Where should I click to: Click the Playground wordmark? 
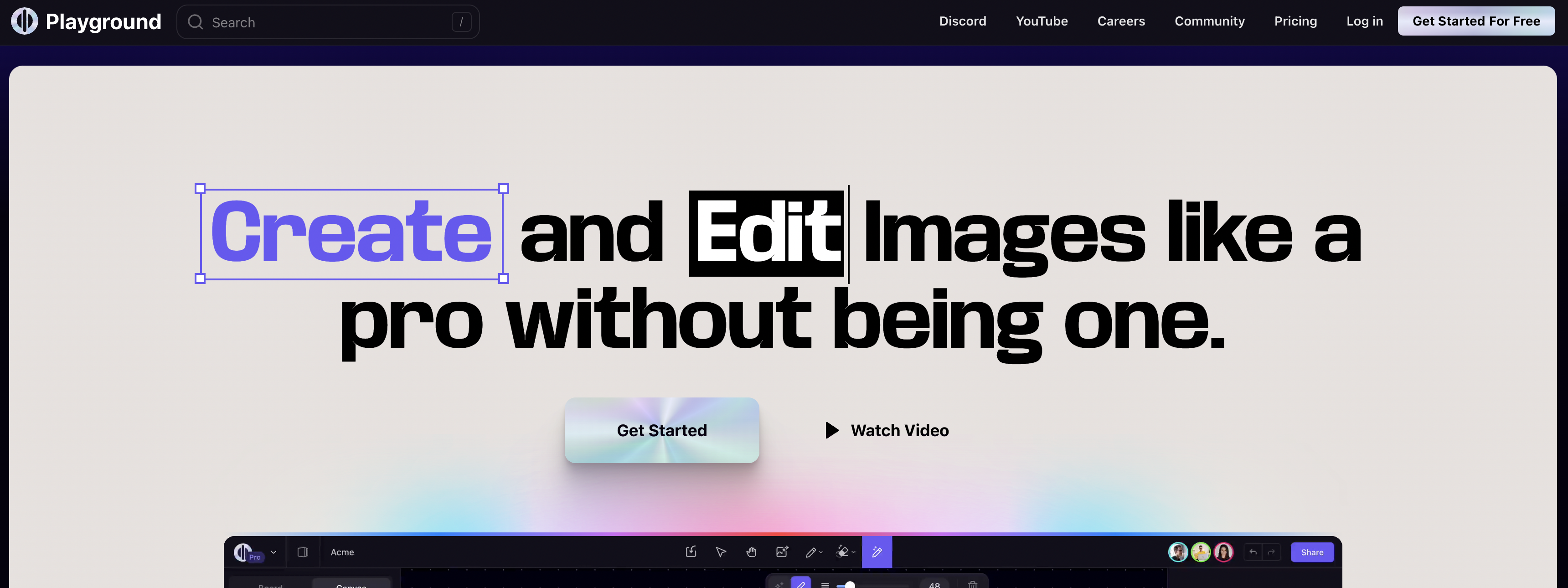(103, 22)
